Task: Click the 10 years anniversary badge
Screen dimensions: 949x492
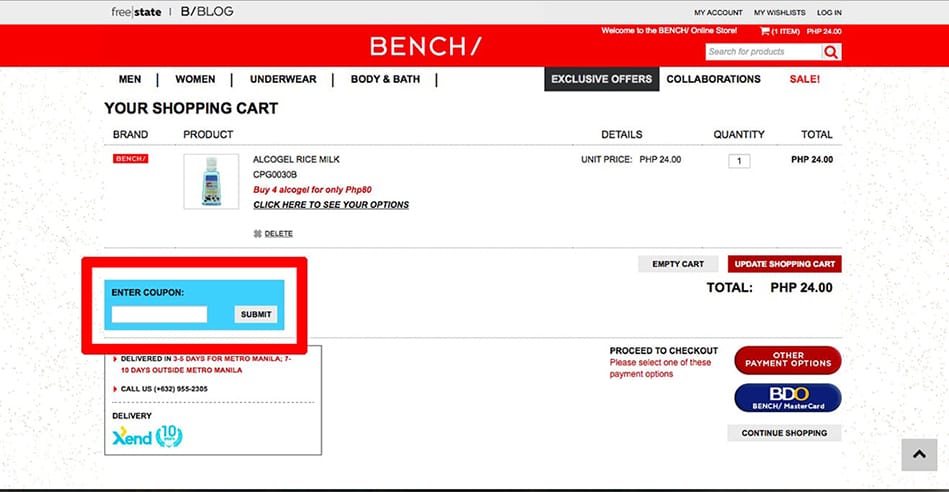Action: (169, 436)
